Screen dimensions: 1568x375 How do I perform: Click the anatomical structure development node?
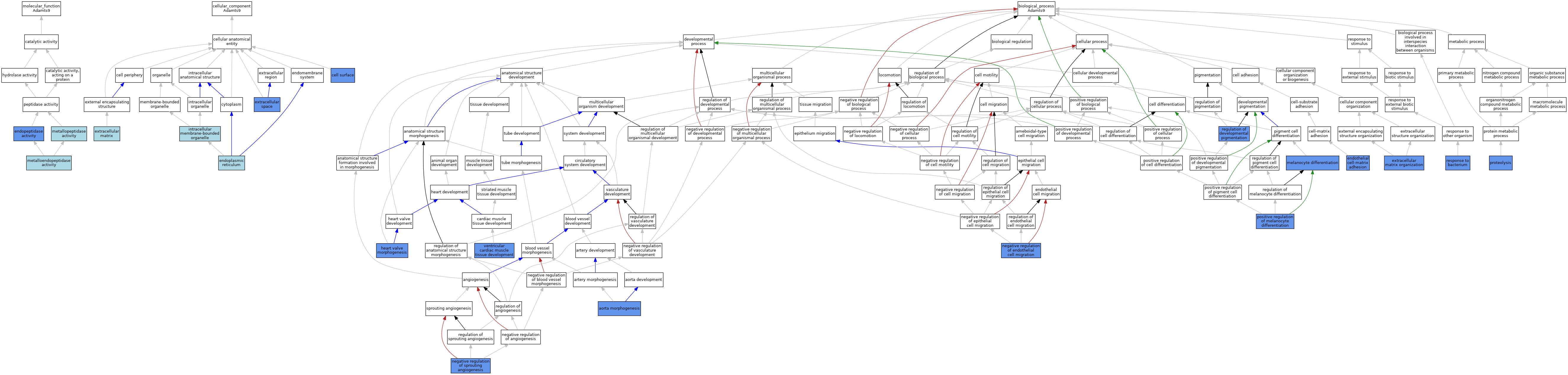(x=521, y=75)
